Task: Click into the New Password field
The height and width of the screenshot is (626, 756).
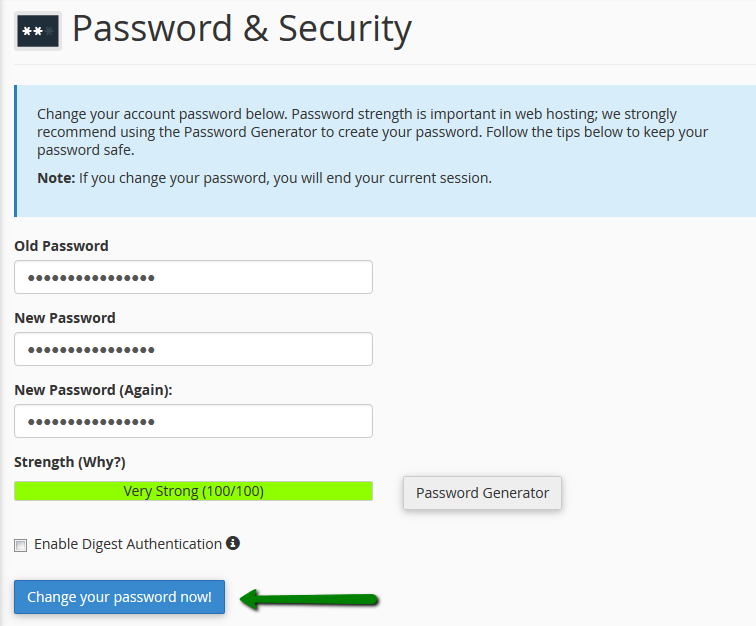Action: pyautogui.click(x=193, y=349)
